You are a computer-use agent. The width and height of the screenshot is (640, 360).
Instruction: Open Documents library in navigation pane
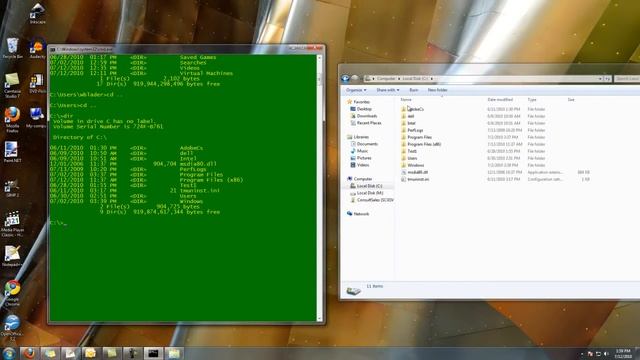pos(364,144)
